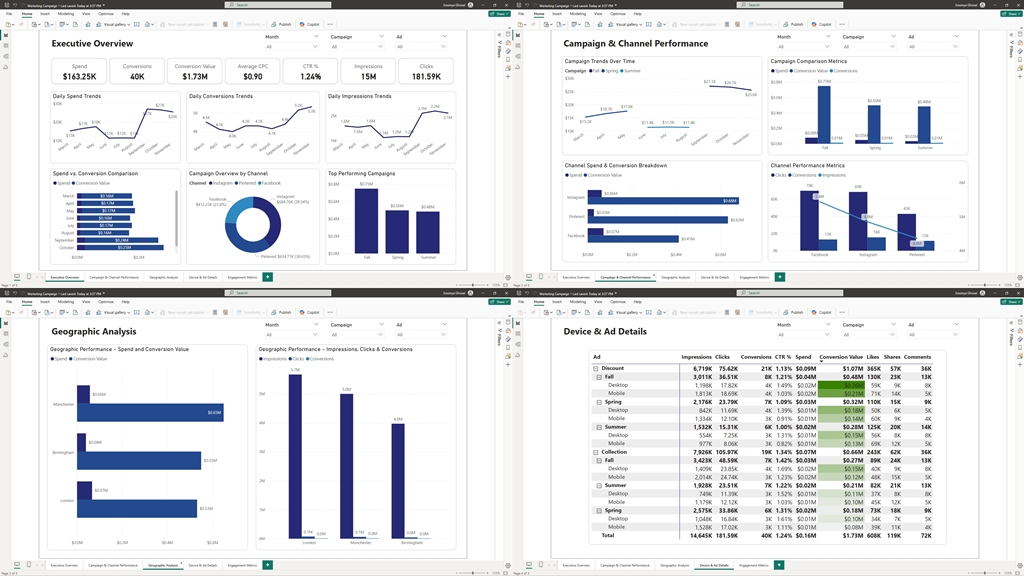Viewport: 1024px width, 576px height.
Task: Collapse the Discount row in the Ad matrix
Action: (x=597, y=368)
